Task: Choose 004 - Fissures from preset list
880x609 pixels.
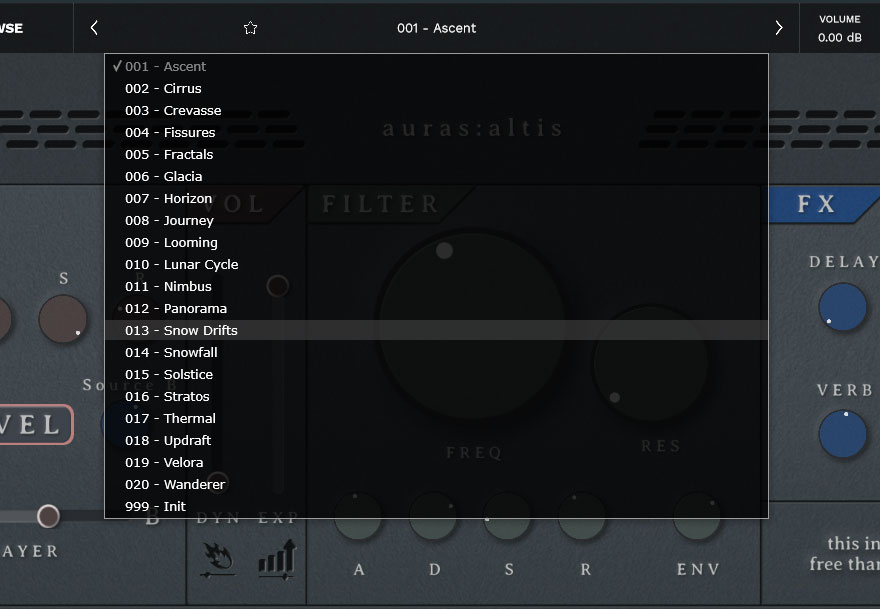Action: point(170,132)
